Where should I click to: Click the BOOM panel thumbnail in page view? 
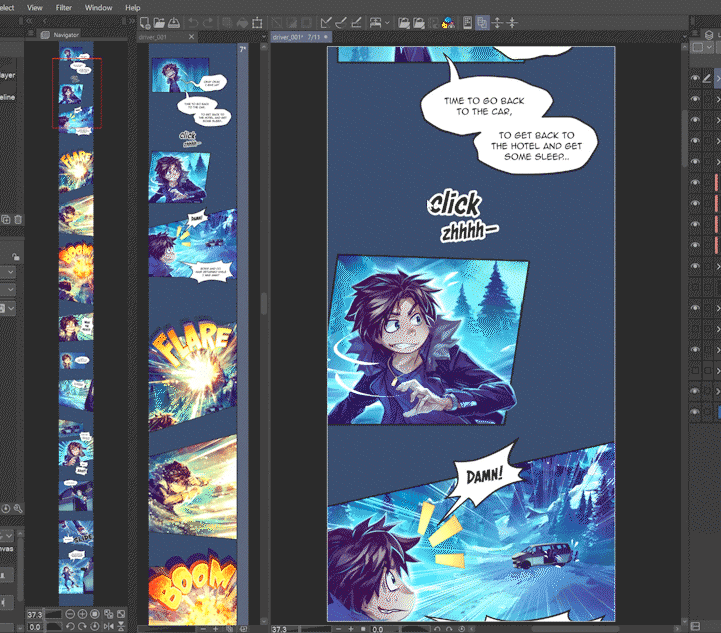pos(193,587)
